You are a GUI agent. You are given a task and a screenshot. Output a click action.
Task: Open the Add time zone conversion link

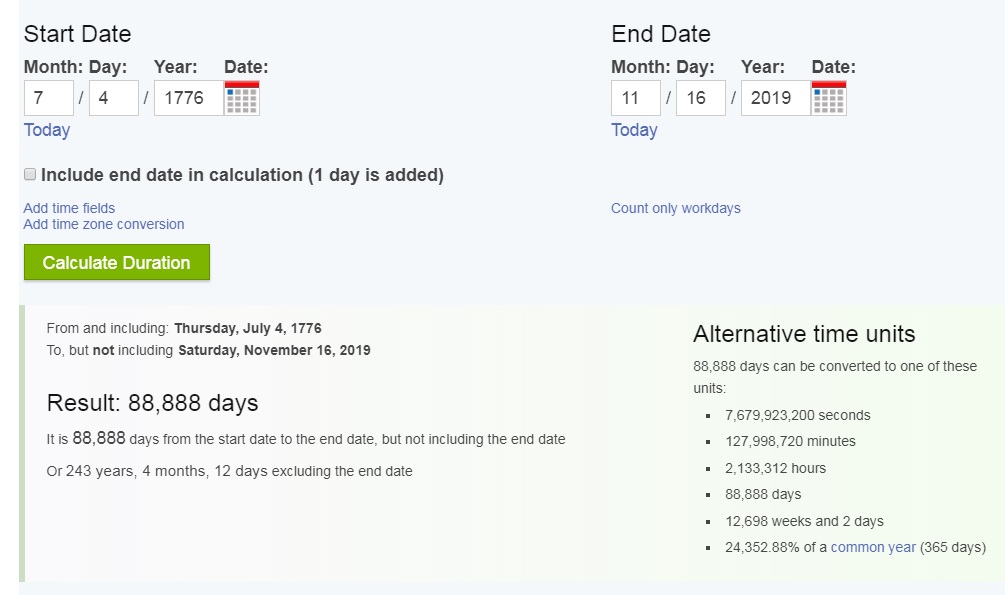pos(104,224)
